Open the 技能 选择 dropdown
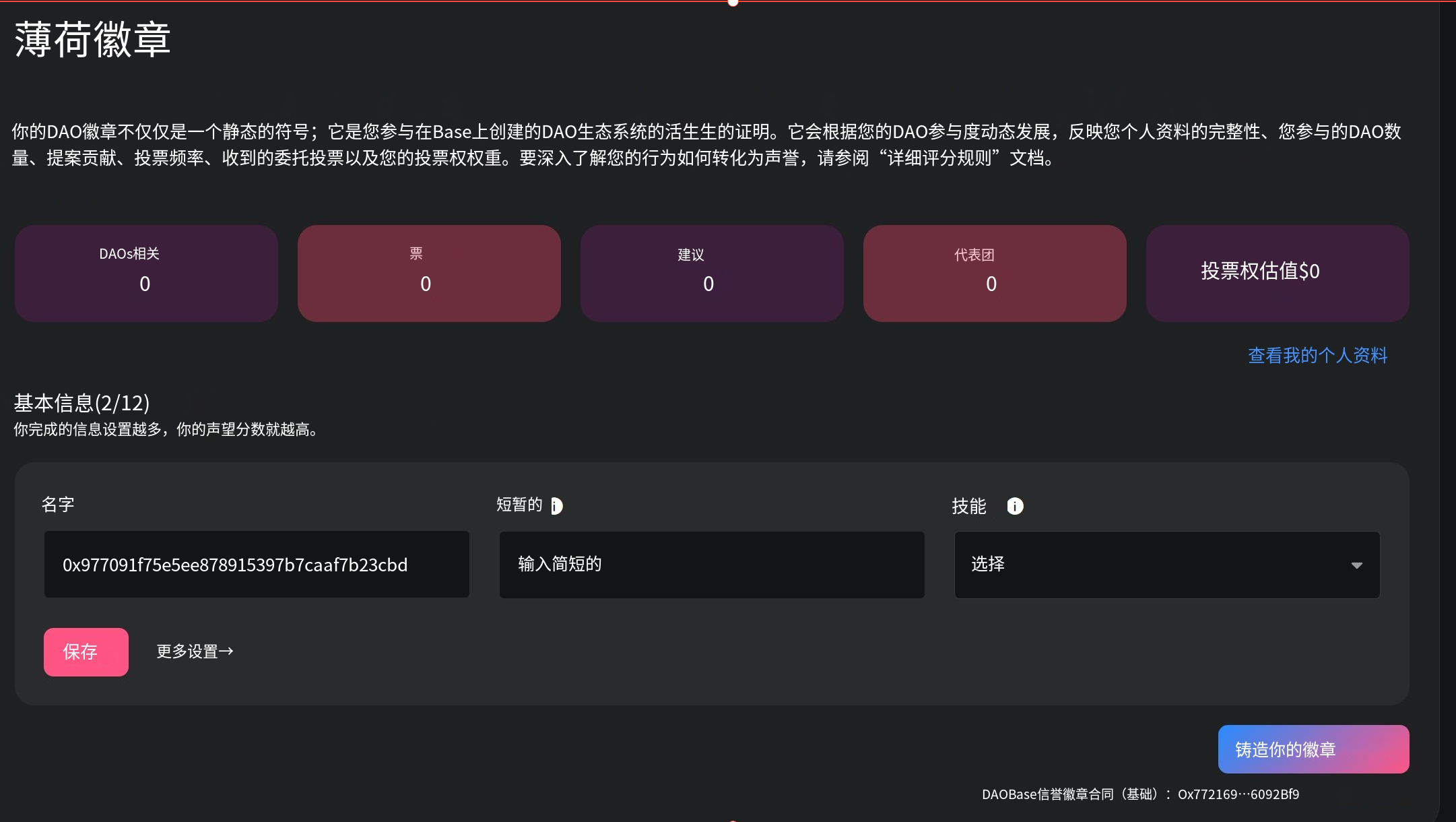The image size is (1456, 822). [1167, 565]
